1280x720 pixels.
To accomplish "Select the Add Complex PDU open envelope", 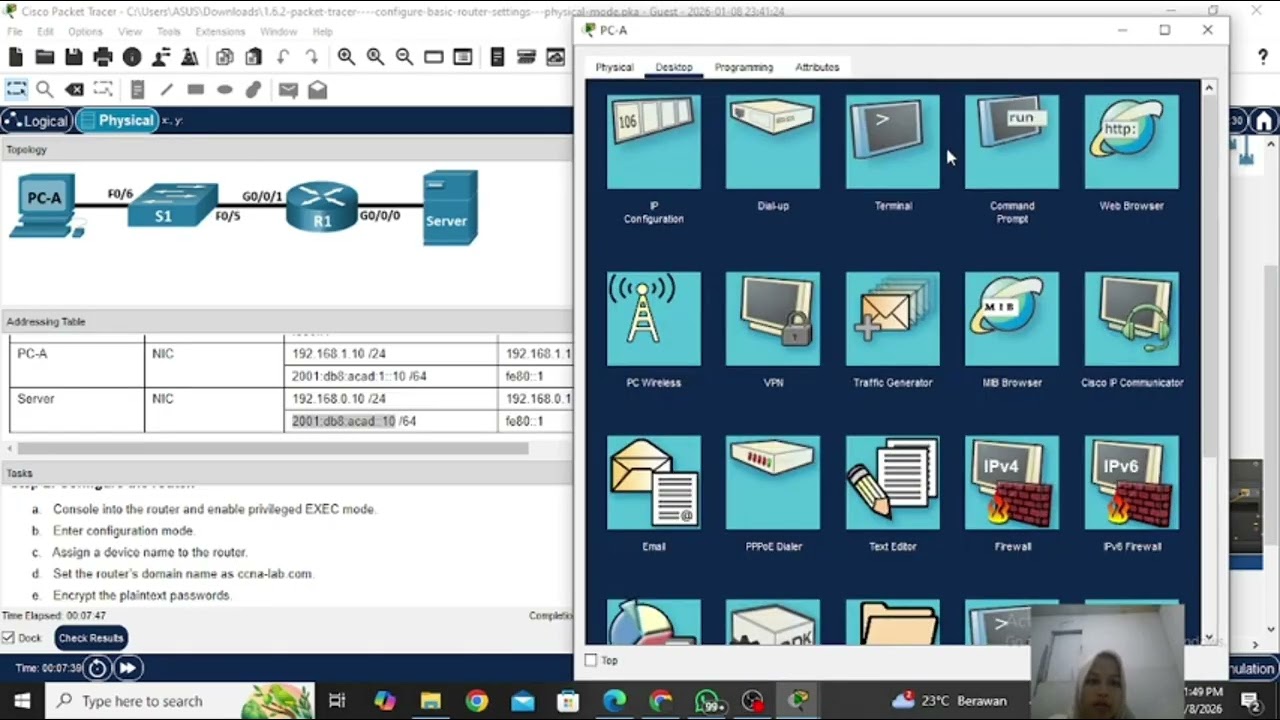I will (x=317, y=90).
